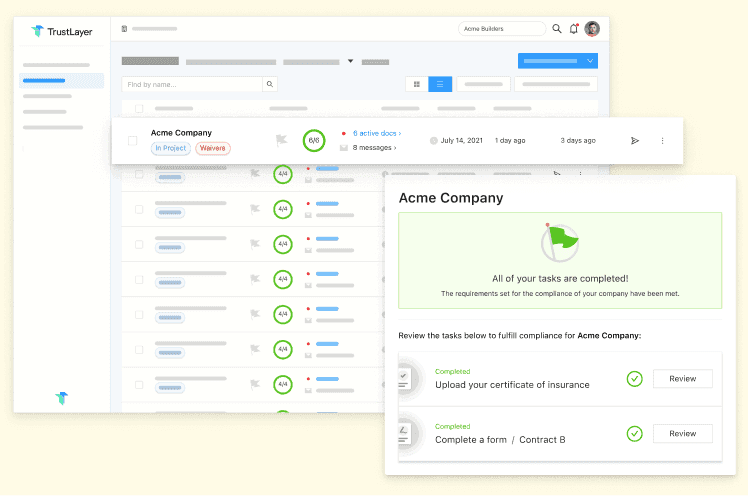Open notifications bell icon
748x496 pixels.
[x=574, y=29]
